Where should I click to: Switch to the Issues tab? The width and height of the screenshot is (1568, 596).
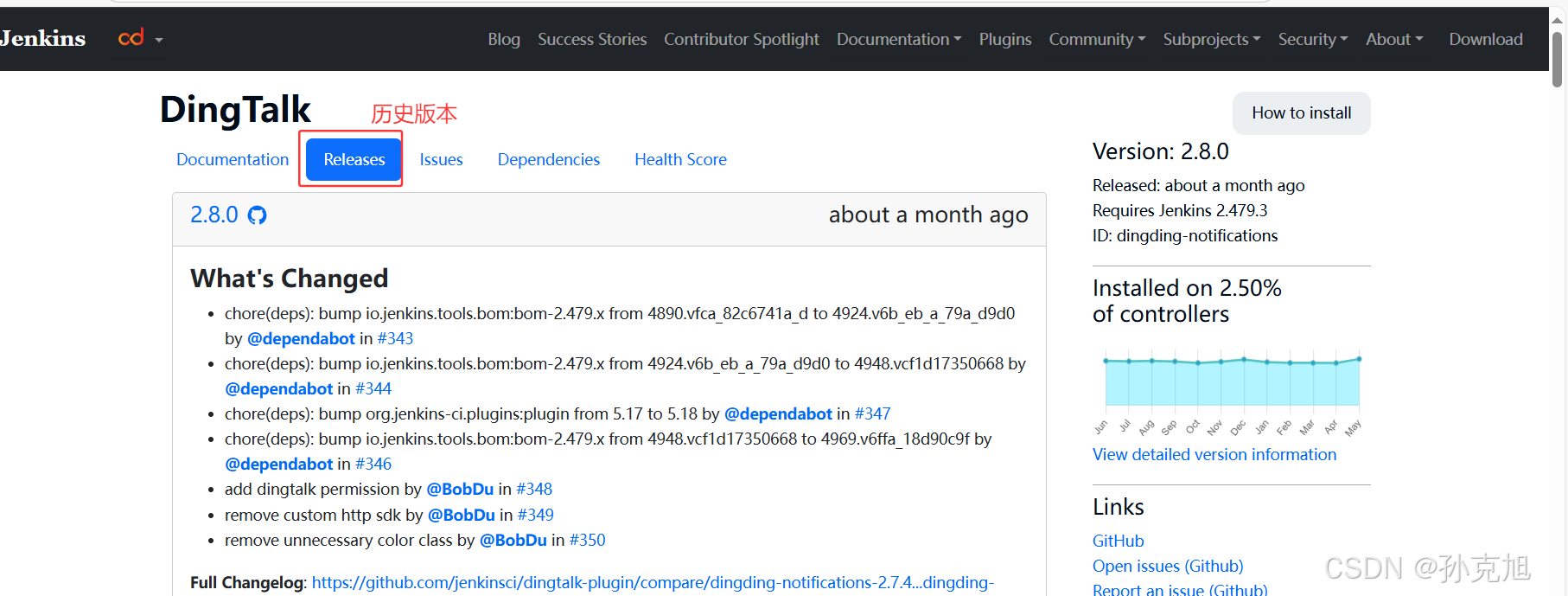click(442, 159)
